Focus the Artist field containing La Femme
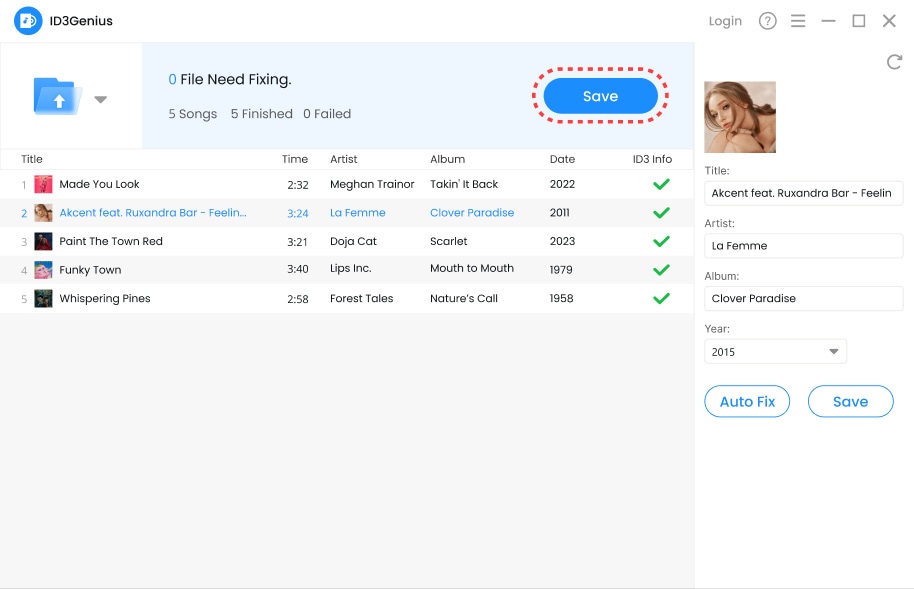The image size is (914, 589). point(803,246)
